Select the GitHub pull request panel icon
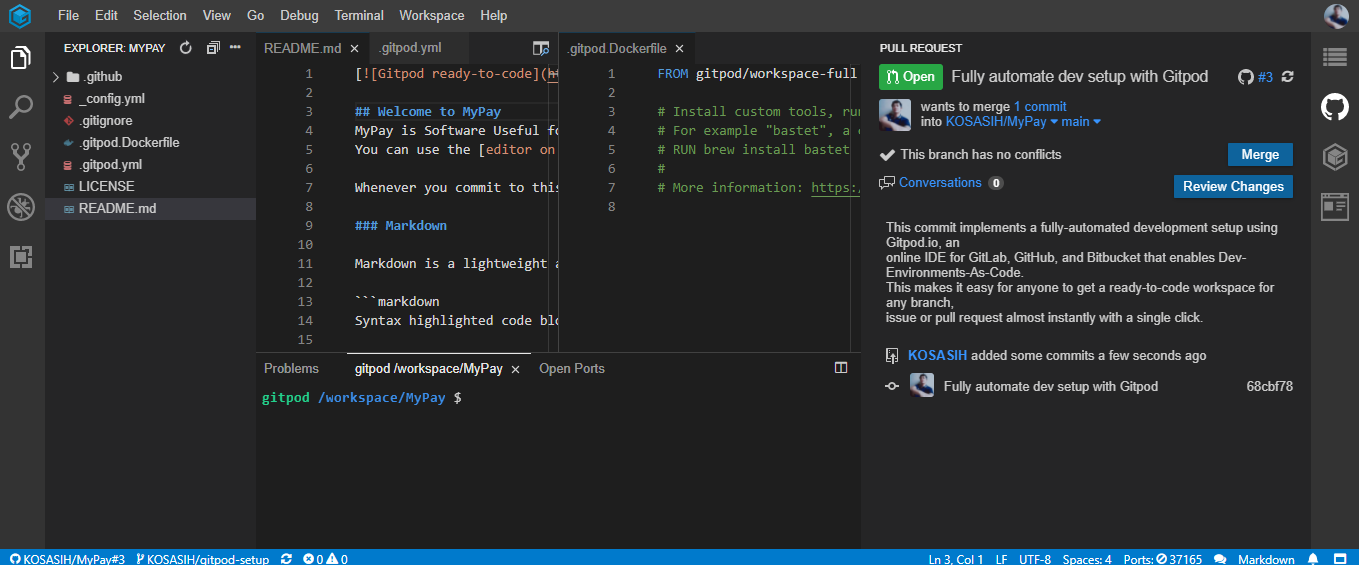Viewport: 1359px width, 565px height. [x=1335, y=107]
